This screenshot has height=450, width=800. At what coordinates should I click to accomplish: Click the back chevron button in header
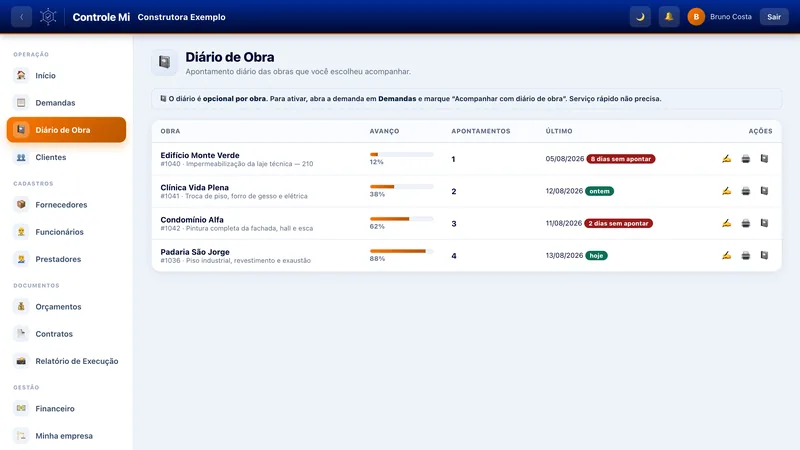pos(21,17)
